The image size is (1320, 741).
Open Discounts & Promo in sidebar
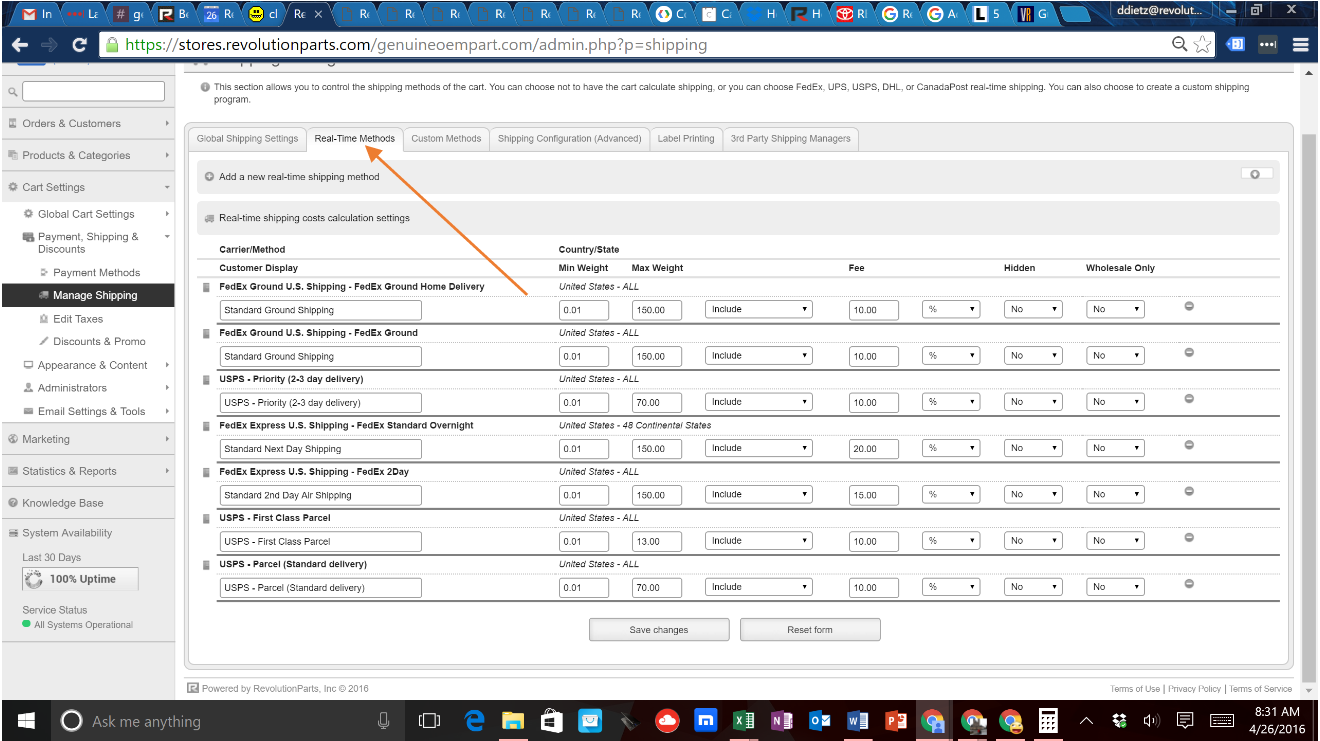pos(99,342)
